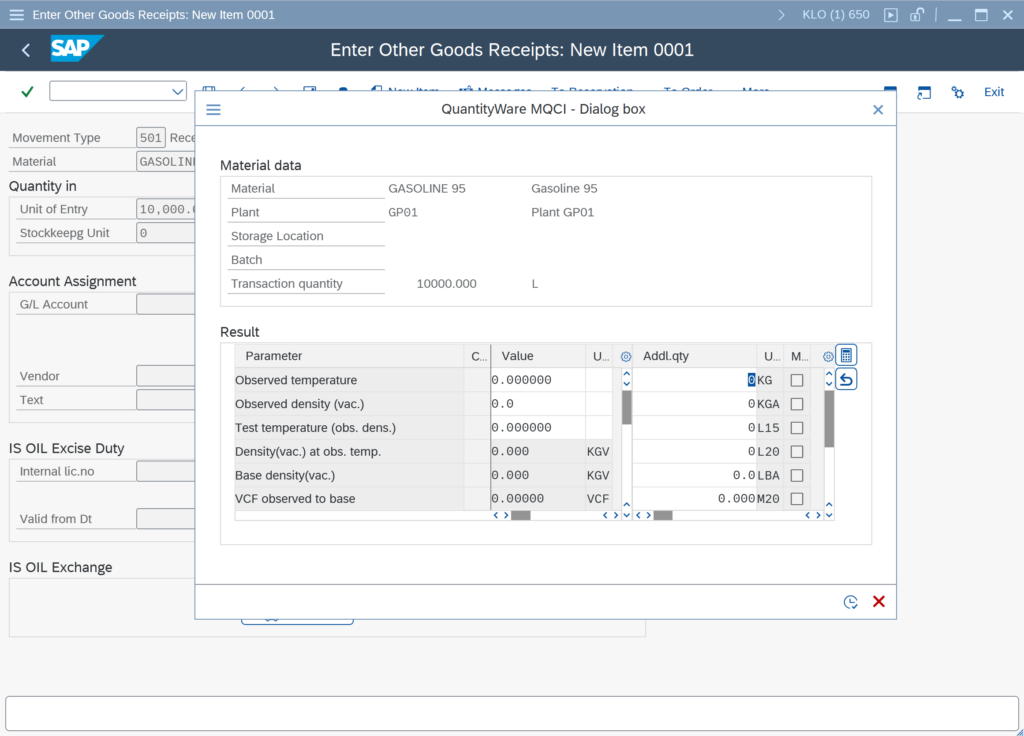Click the Text input field under Vendor
Viewport: 1024px width, 736px height.
tap(165, 400)
